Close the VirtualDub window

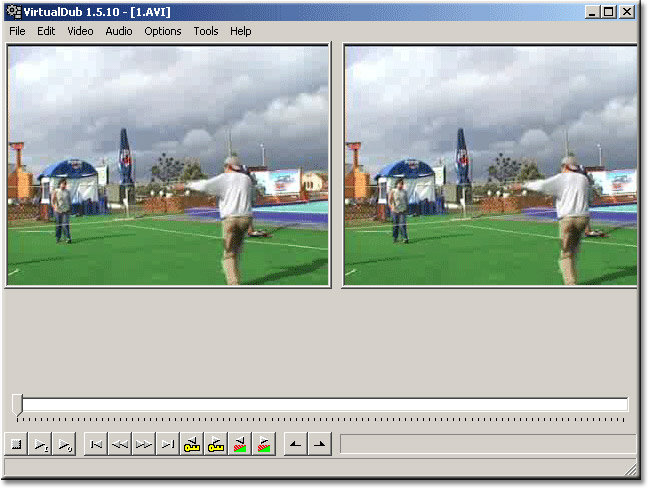[x=627, y=12]
